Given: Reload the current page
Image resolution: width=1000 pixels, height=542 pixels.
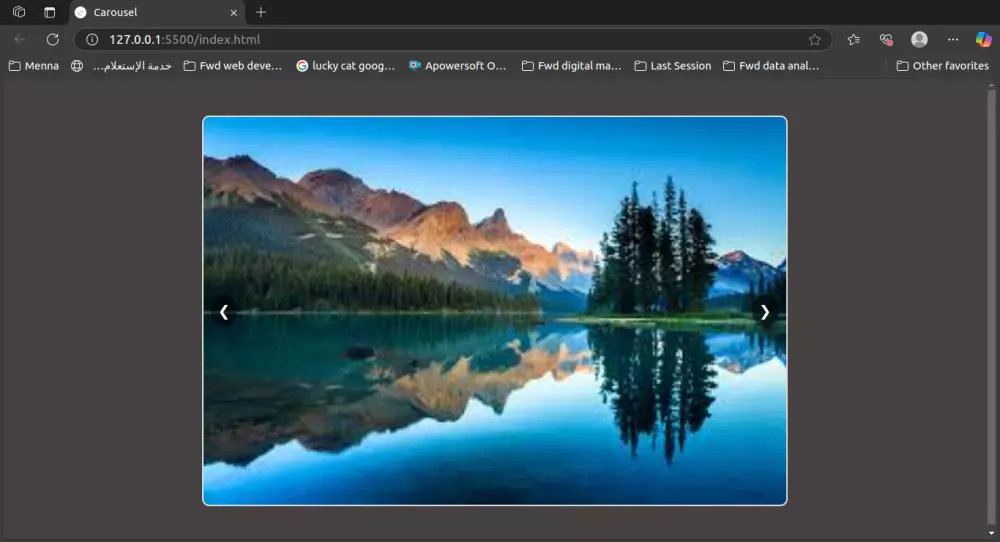Looking at the screenshot, I should pos(52,40).
